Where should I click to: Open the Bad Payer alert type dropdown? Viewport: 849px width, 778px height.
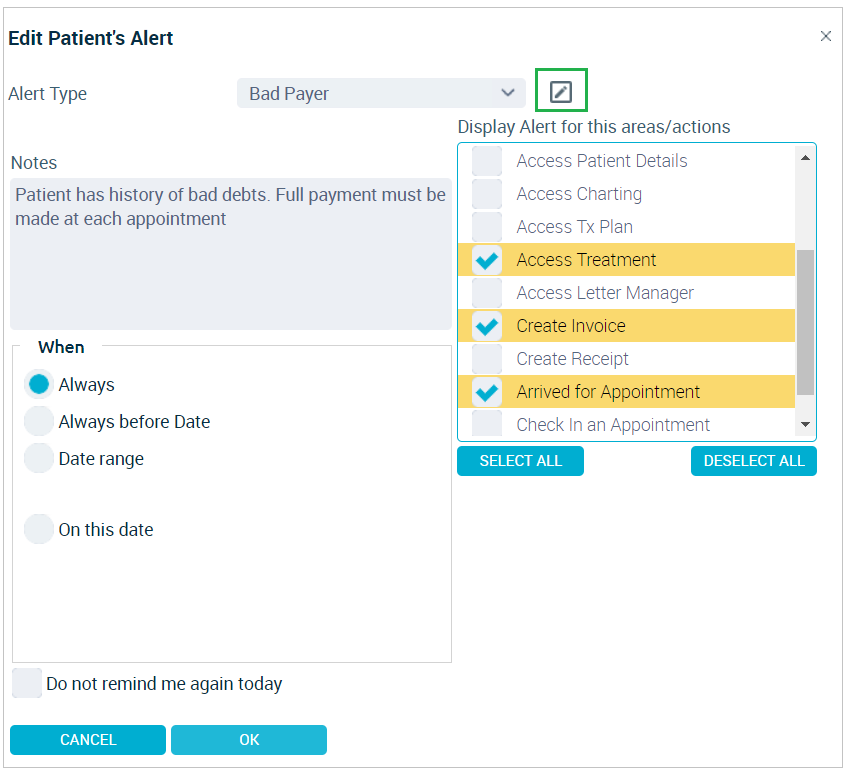point(381,93)
